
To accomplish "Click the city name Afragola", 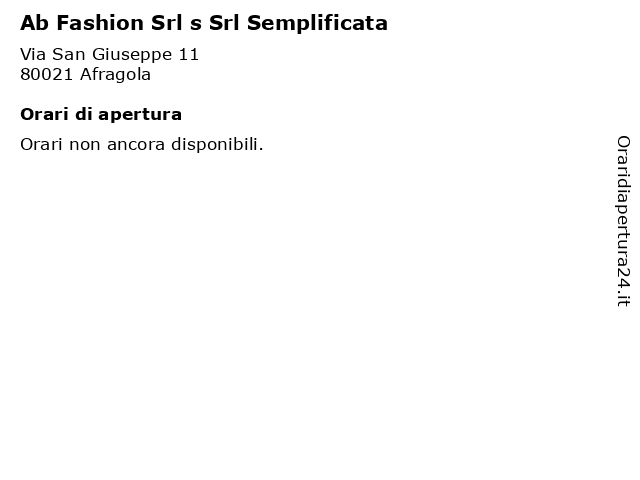I will pos(116,74).
